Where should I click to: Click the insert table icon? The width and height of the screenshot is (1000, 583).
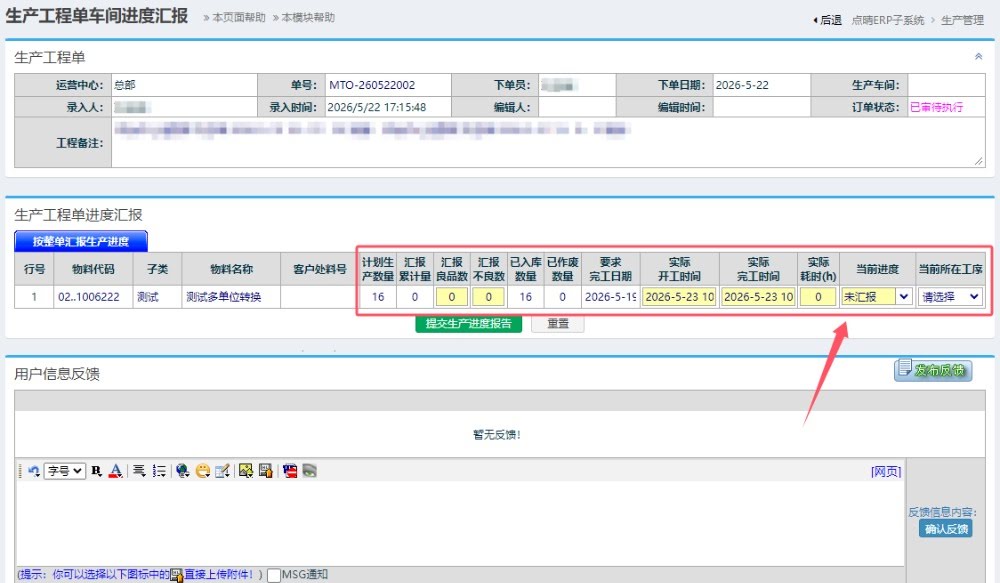coord(222,471)
